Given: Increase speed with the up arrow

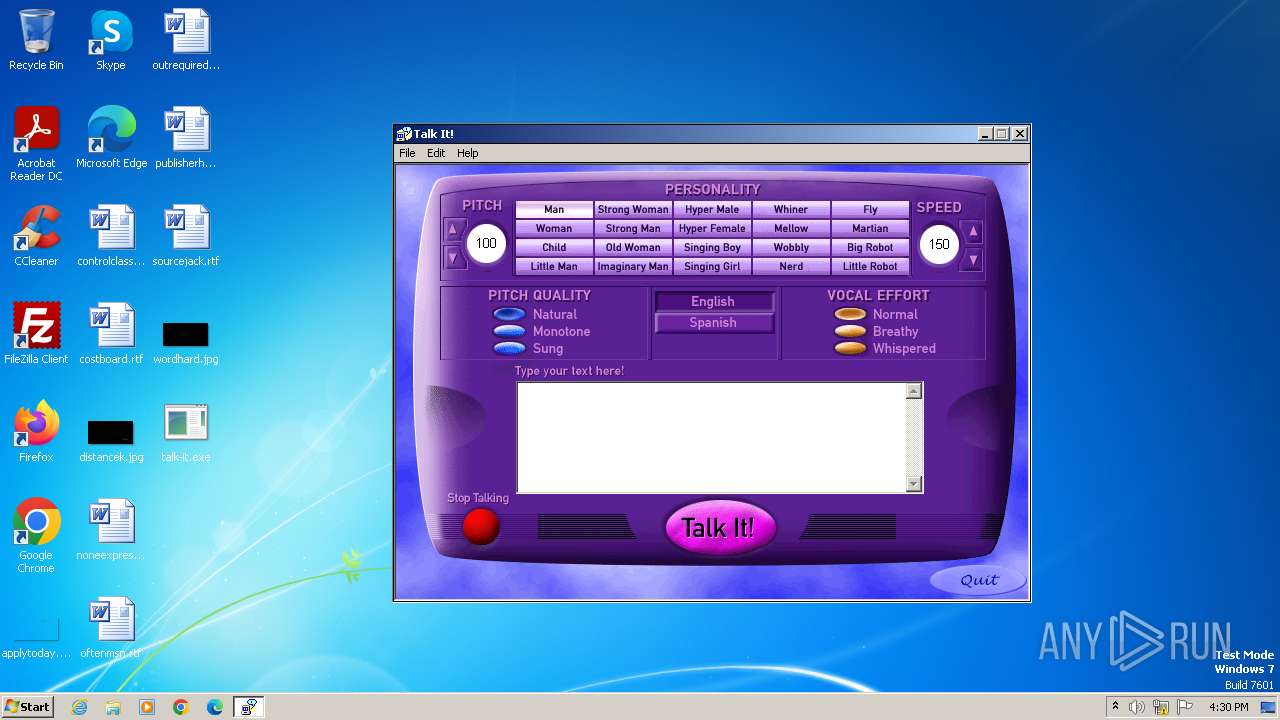Looking at the screenshot, I should click(973, 232).
